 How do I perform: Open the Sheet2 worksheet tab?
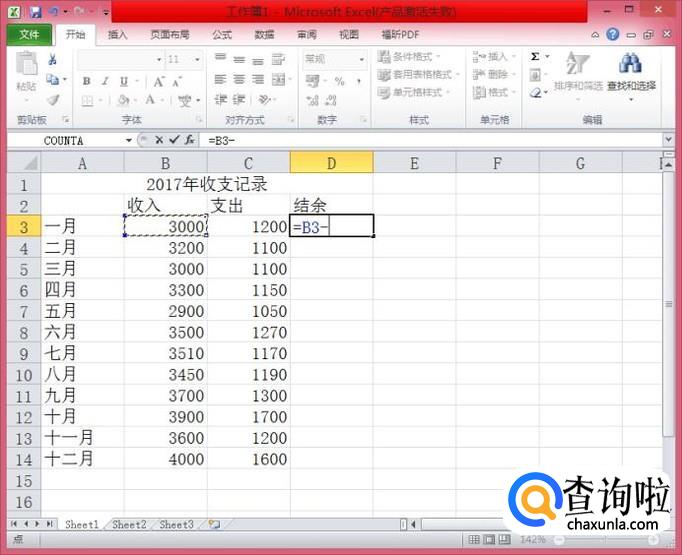[129, 525]
